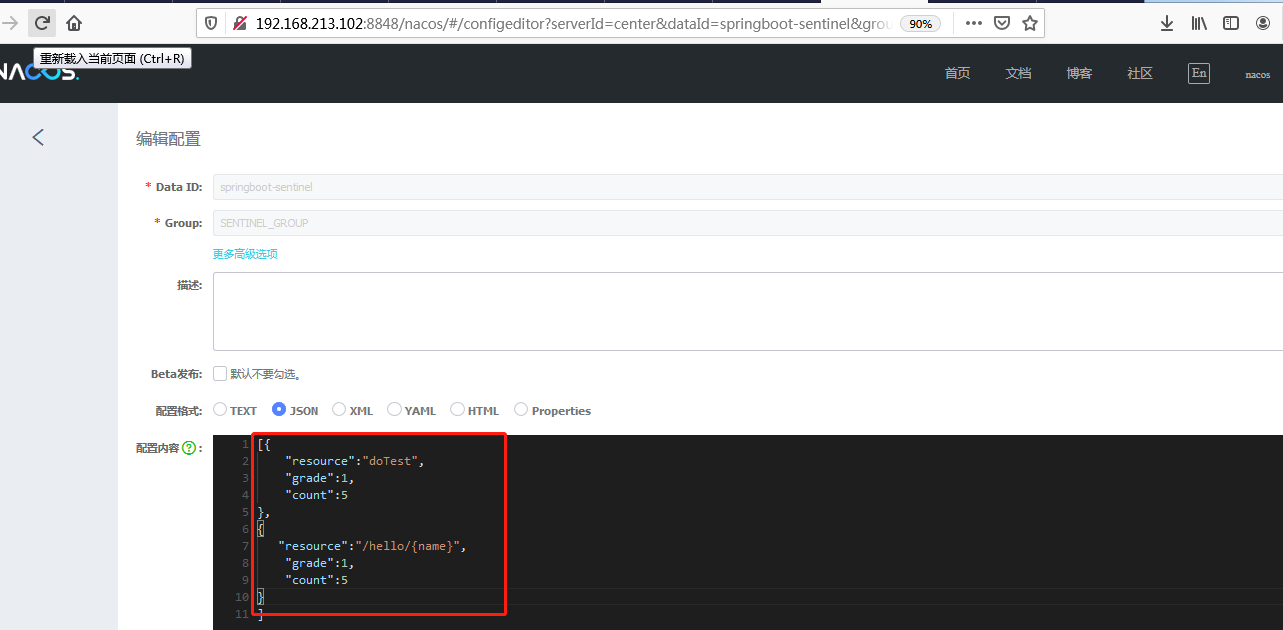Image resolution: width=1283 pixels, height=630 pixels.
Task: Open the 博客 link
Action: click(1079, 72)
